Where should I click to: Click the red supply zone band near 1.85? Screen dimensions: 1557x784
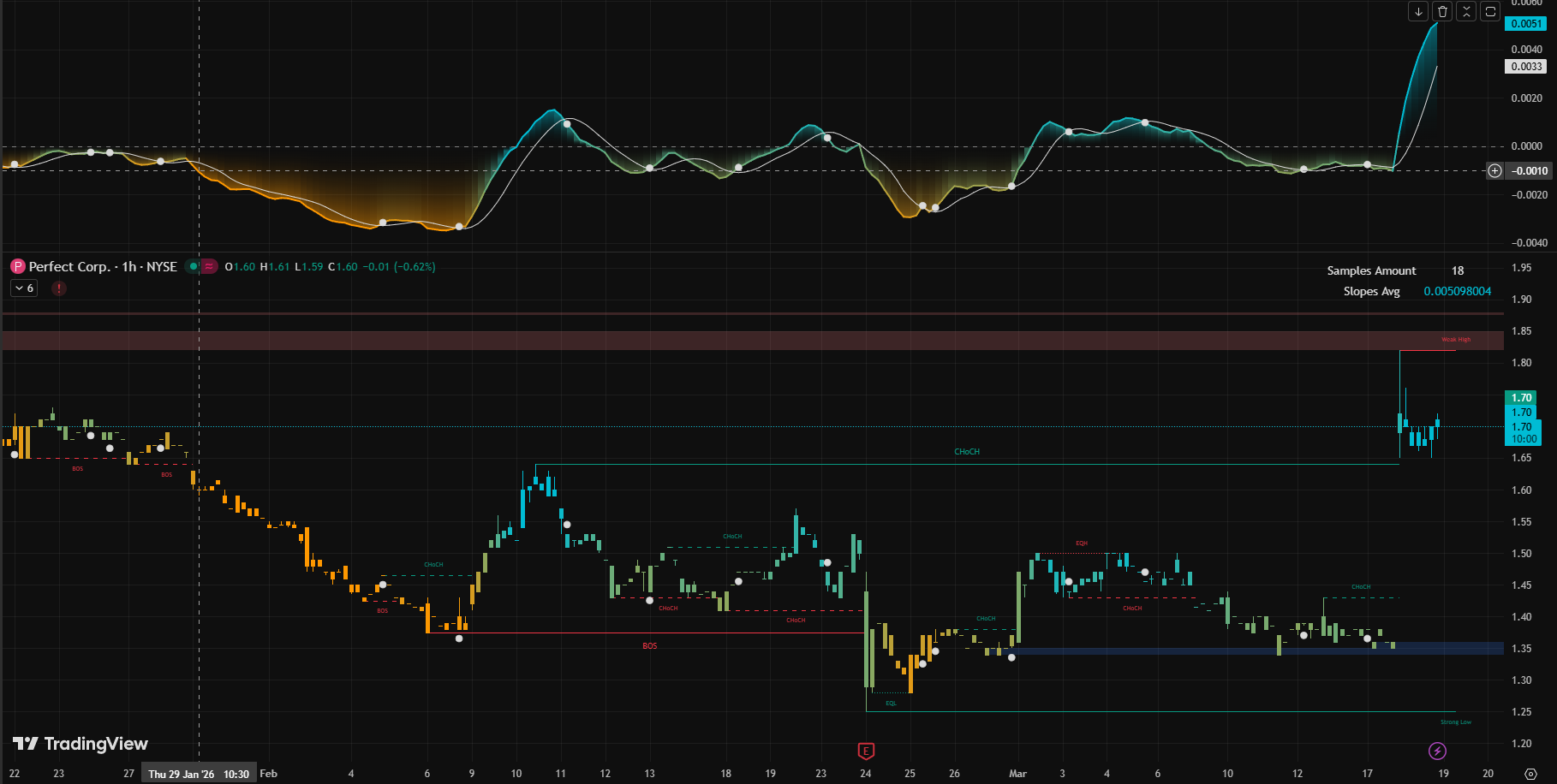(x=752, y=341)
